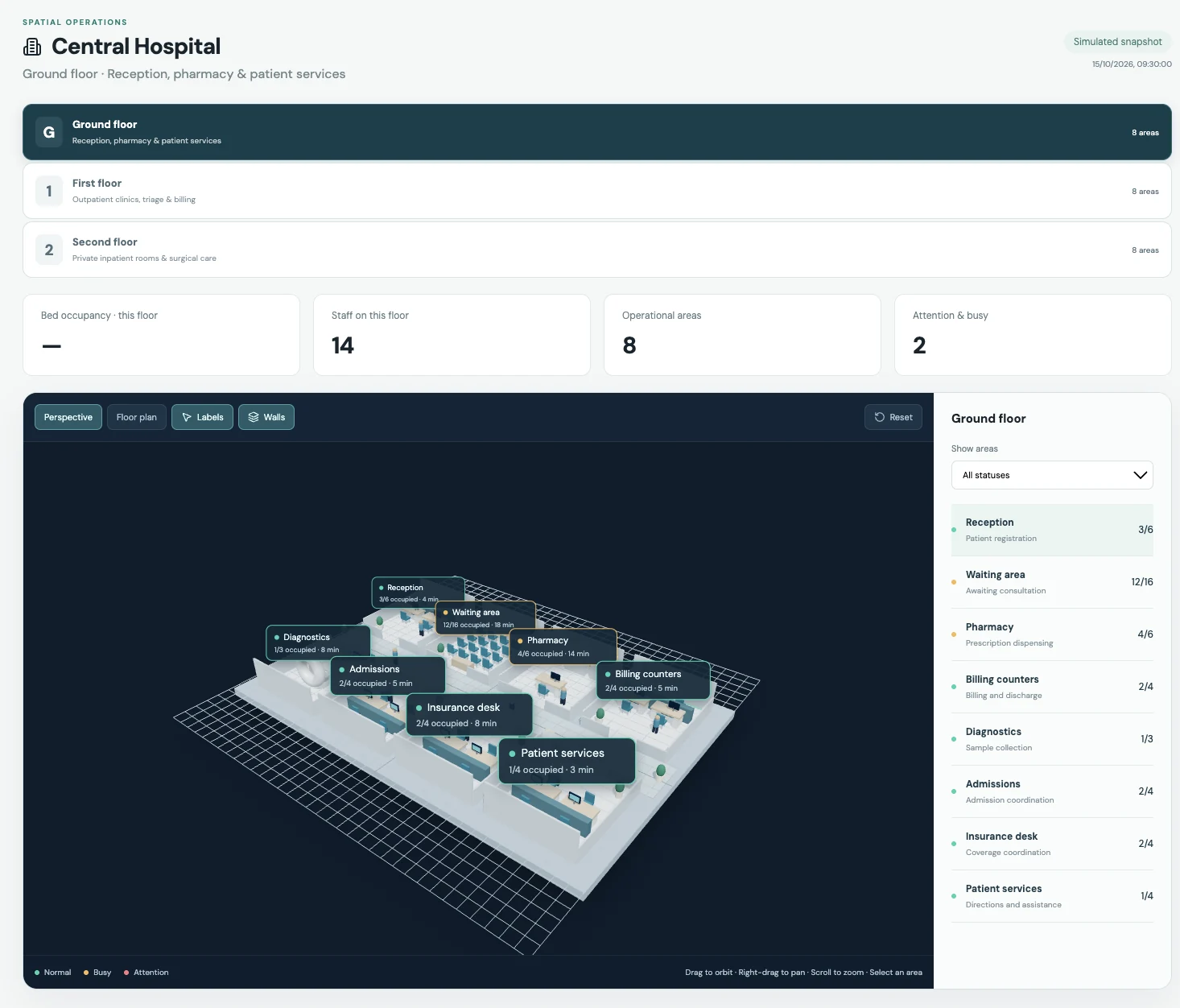Select the Ground floor tab

coord(596,132)
